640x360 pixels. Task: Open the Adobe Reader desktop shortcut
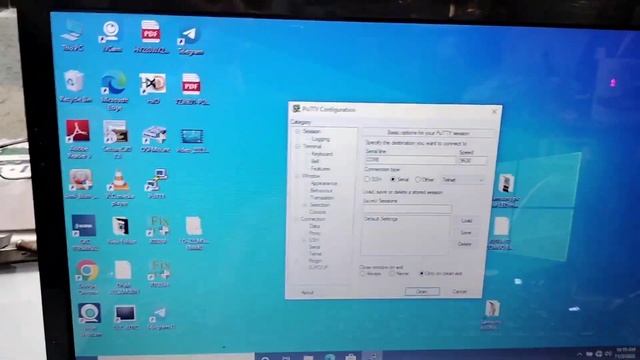[78, 139]
